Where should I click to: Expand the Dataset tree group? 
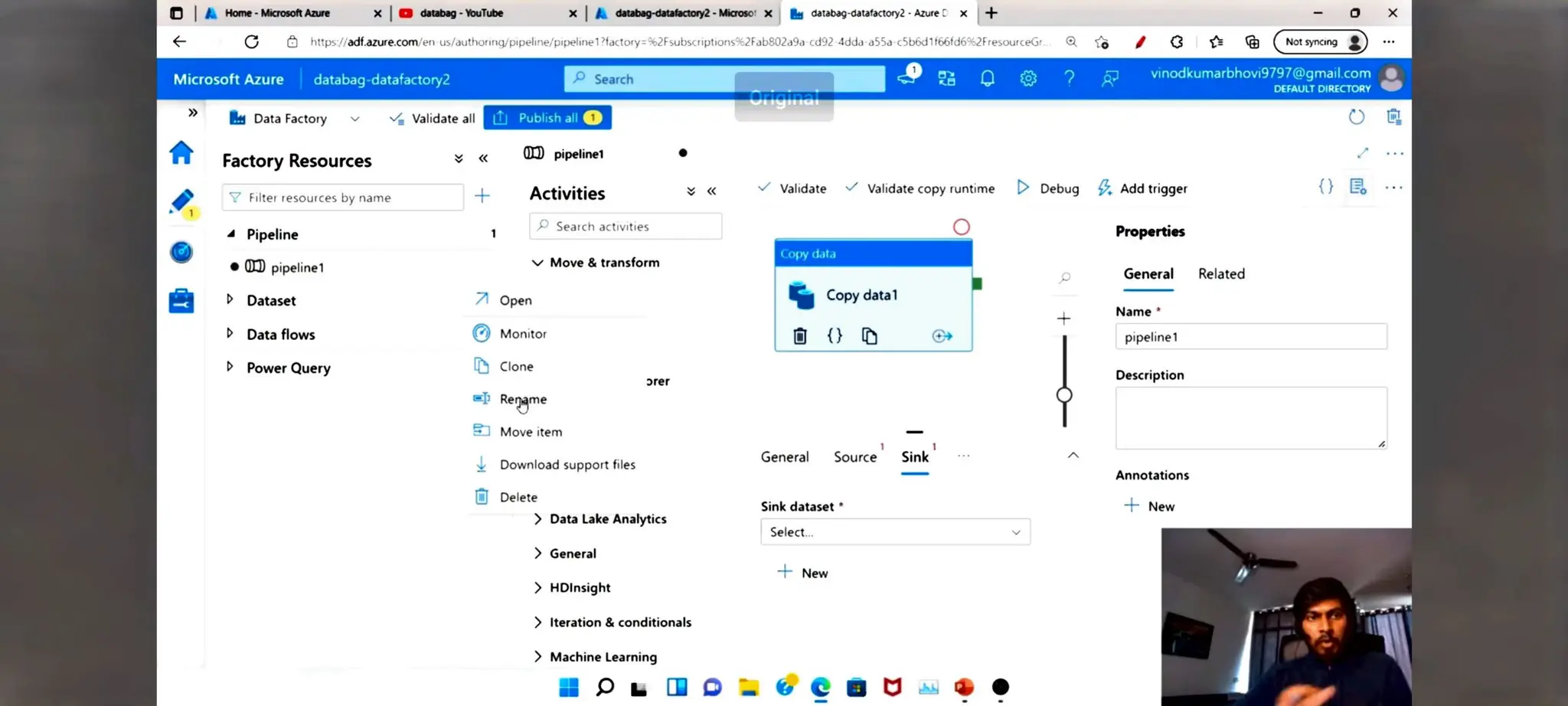(230, 300)
